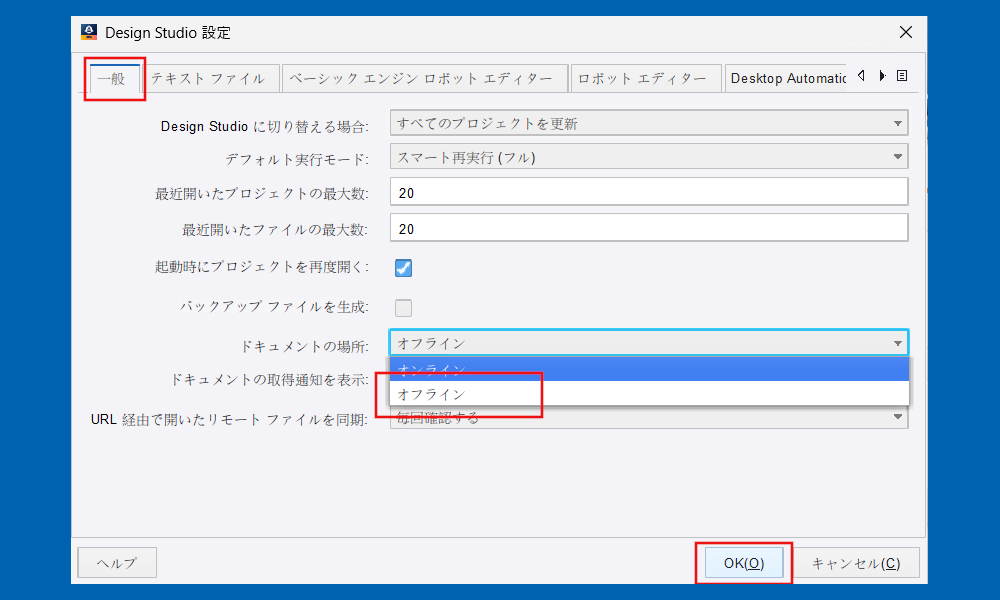Click the 最近開いたファイルの最大数 field
Image resolution: width=1000 pixels, height=600 pixels.
click(649, 228)
